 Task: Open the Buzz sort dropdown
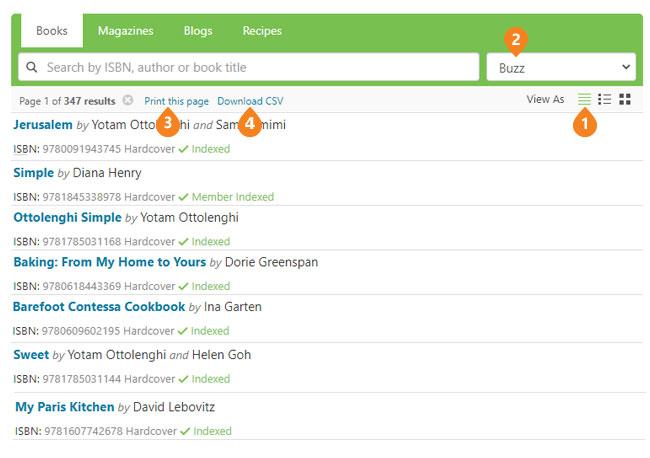[561, 67]
